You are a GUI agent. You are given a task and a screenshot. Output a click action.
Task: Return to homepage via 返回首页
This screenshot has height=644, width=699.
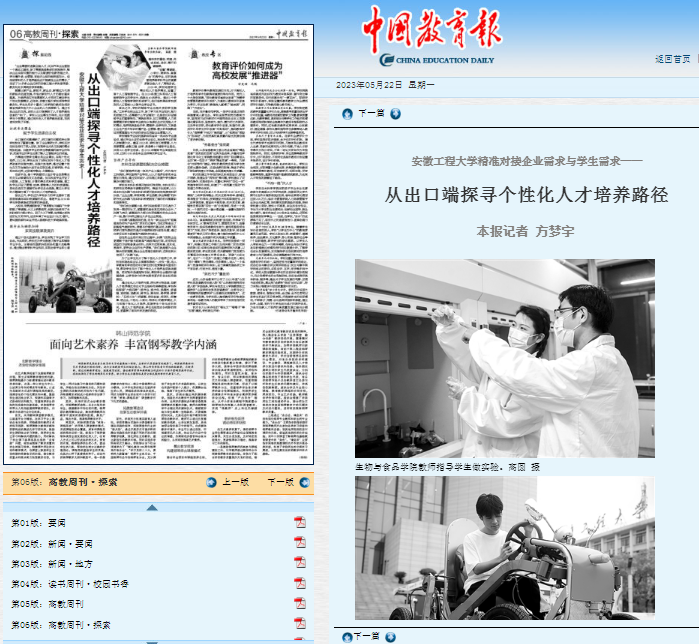[x=672, y=59]
